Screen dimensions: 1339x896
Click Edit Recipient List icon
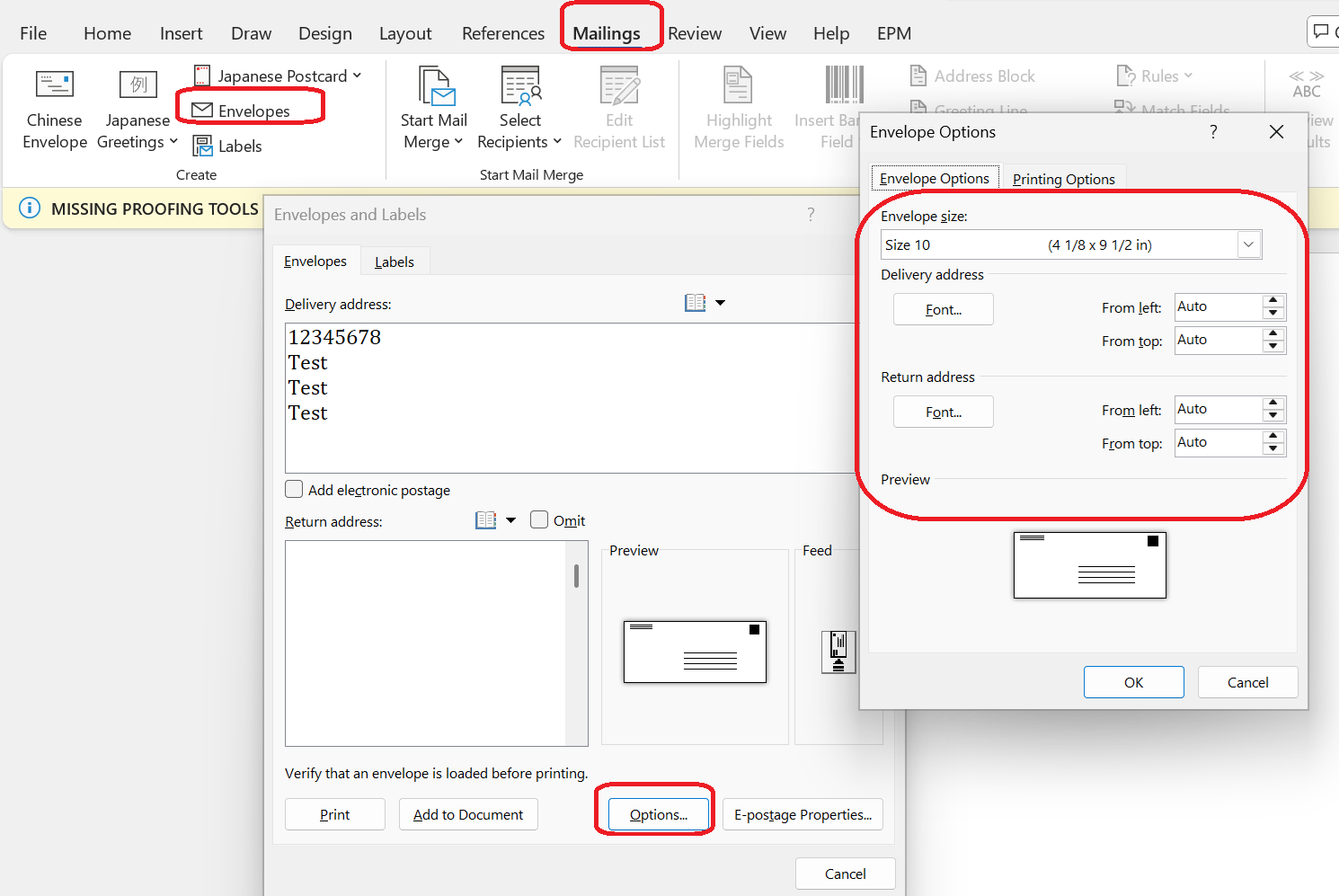(619, 85)
